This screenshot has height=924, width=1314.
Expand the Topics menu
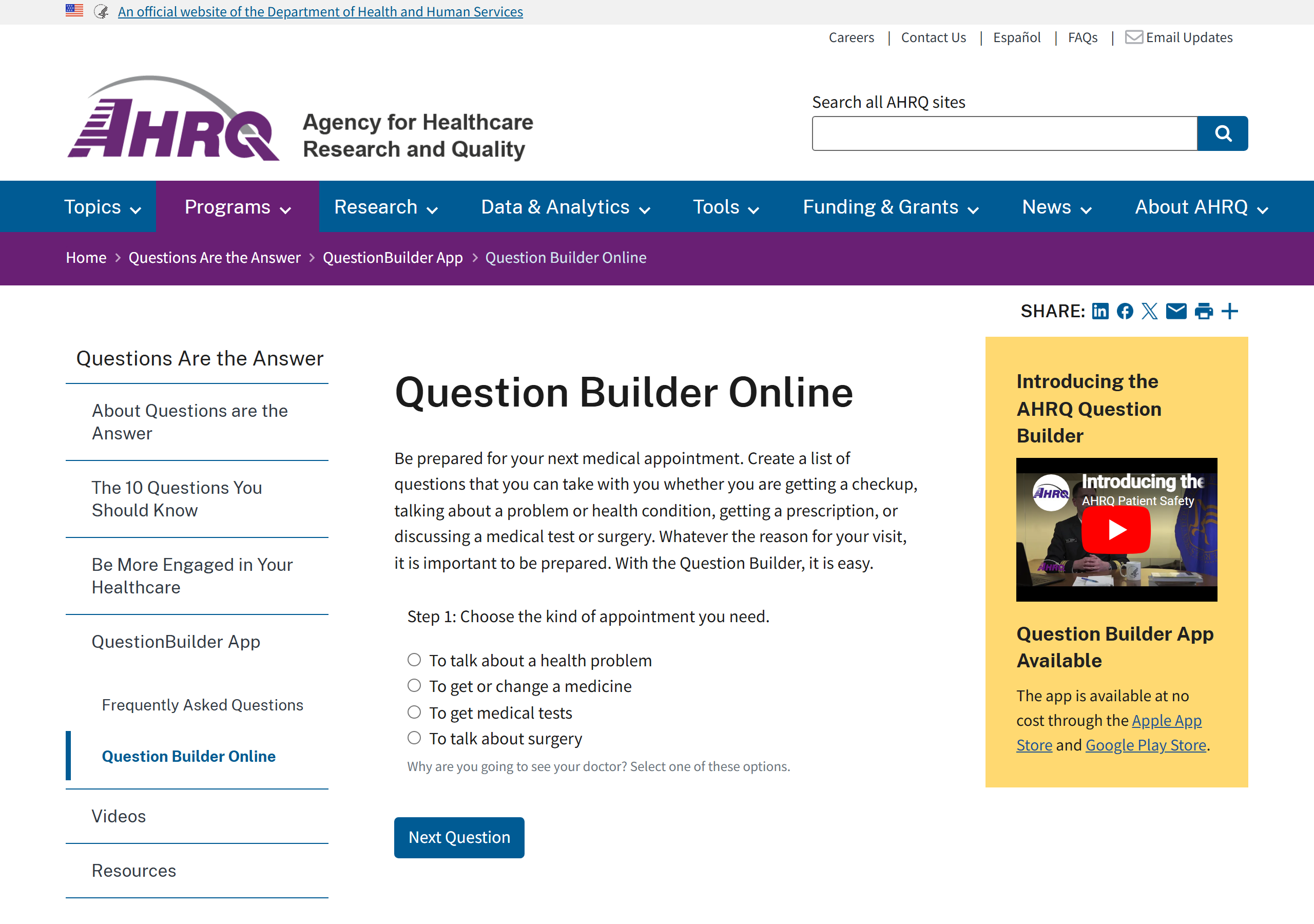[x=103, y=207]
